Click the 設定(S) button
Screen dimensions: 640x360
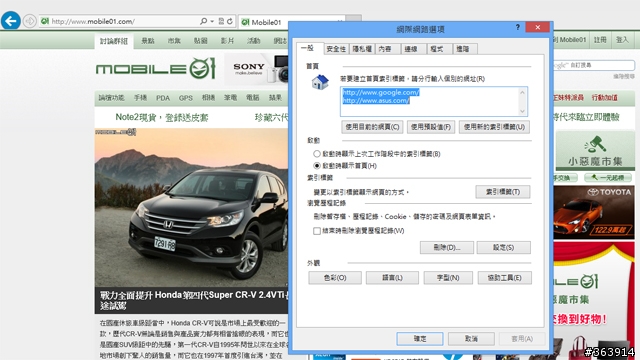coord(504,247)
